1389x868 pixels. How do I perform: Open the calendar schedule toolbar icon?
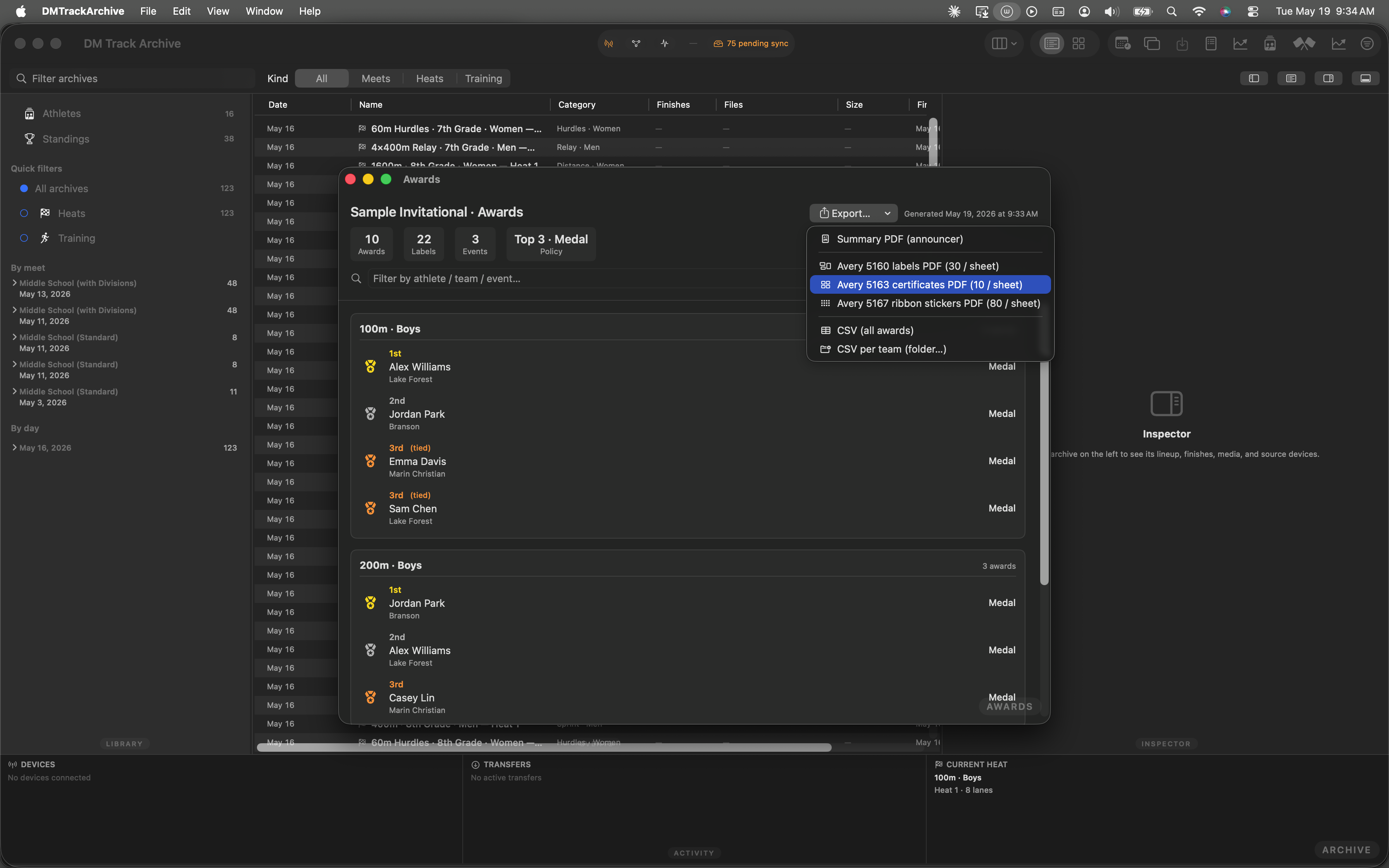pyautogui.click(x=1123, y=44)
